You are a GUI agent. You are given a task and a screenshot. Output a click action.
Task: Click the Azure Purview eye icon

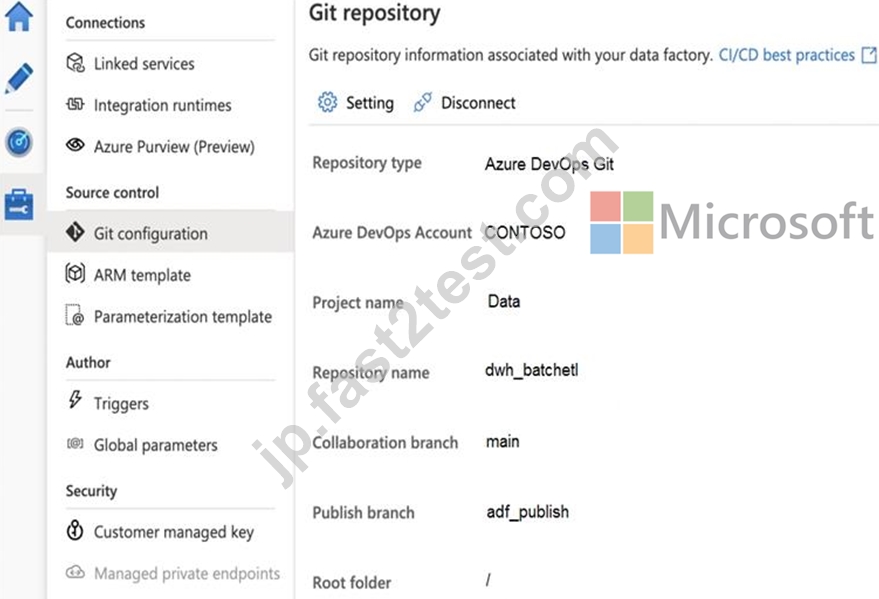pyautogui.click(x=75, y=146)
